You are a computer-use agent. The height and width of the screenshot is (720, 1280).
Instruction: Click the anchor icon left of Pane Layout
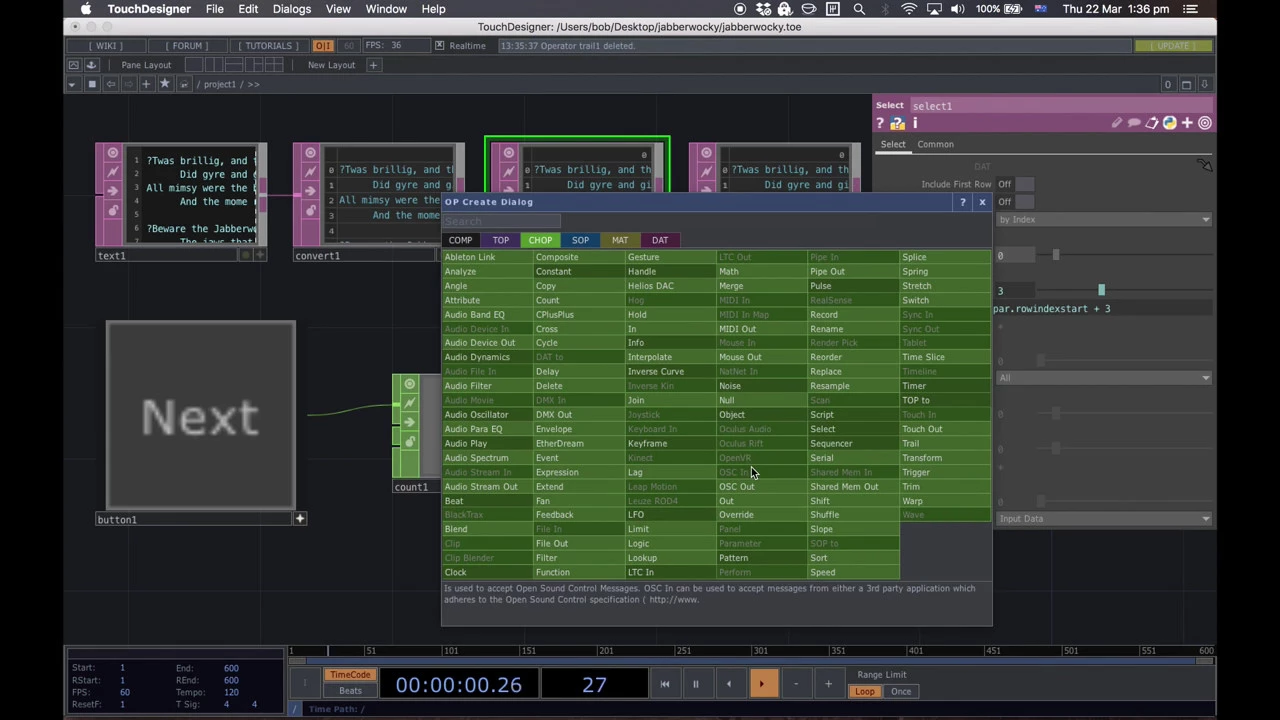(90, 65)
